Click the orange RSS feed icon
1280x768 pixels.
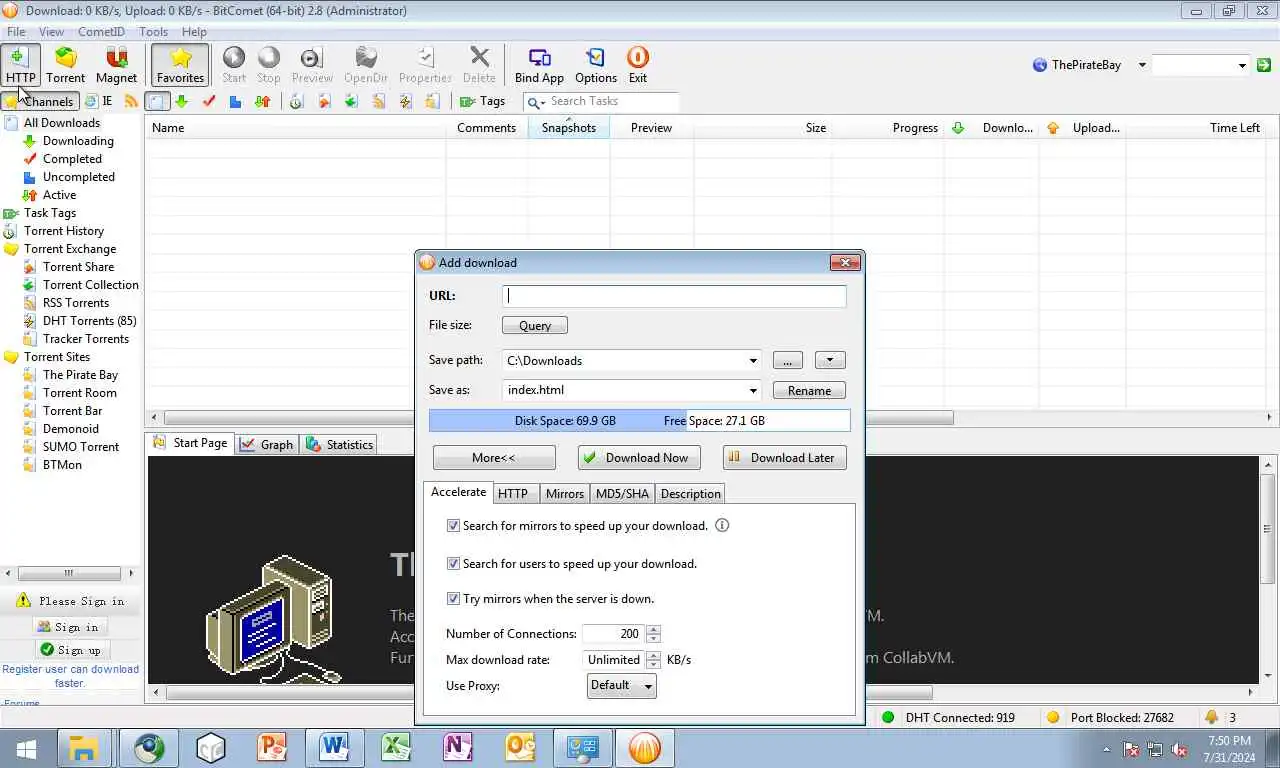[x=131, y=101]
